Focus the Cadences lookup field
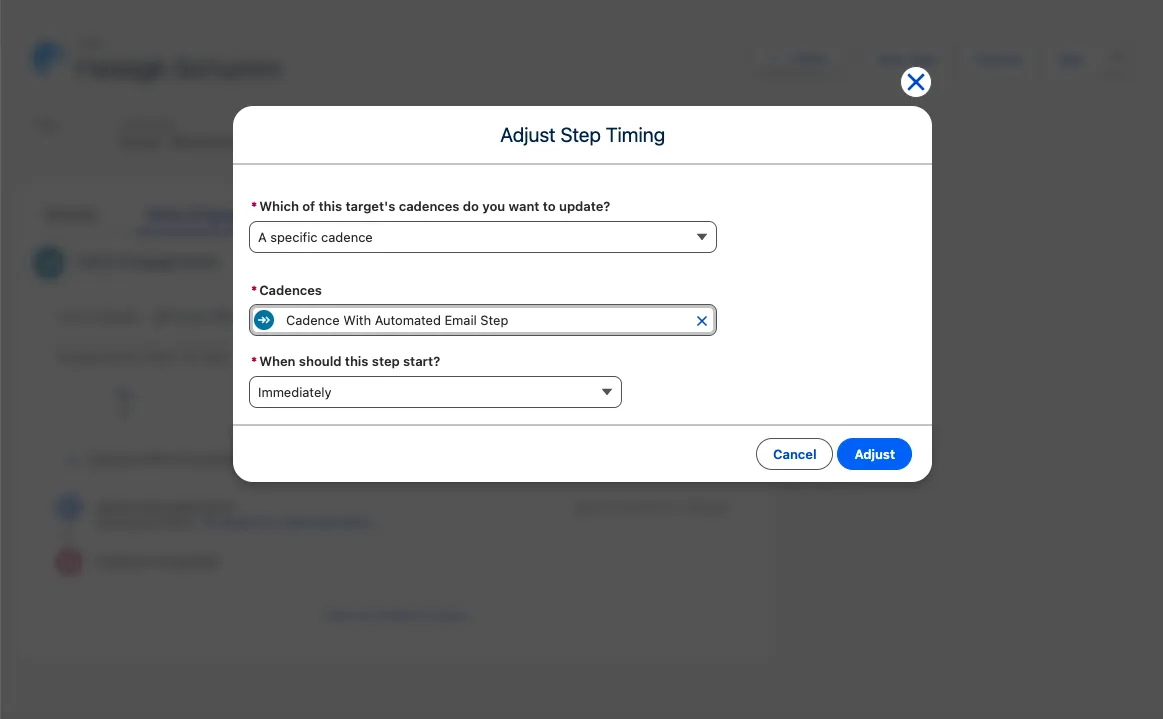 483,321
